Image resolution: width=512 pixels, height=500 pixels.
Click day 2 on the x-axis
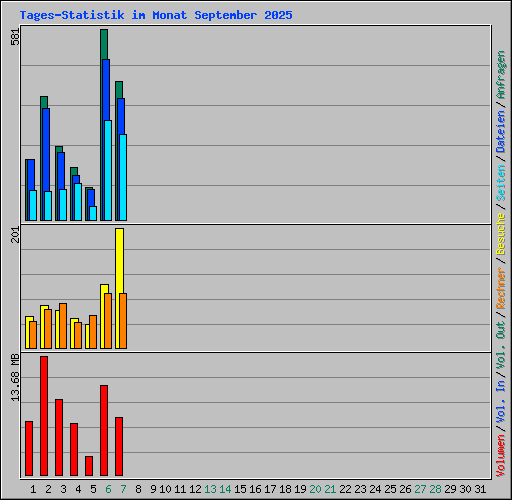(48, 489)
